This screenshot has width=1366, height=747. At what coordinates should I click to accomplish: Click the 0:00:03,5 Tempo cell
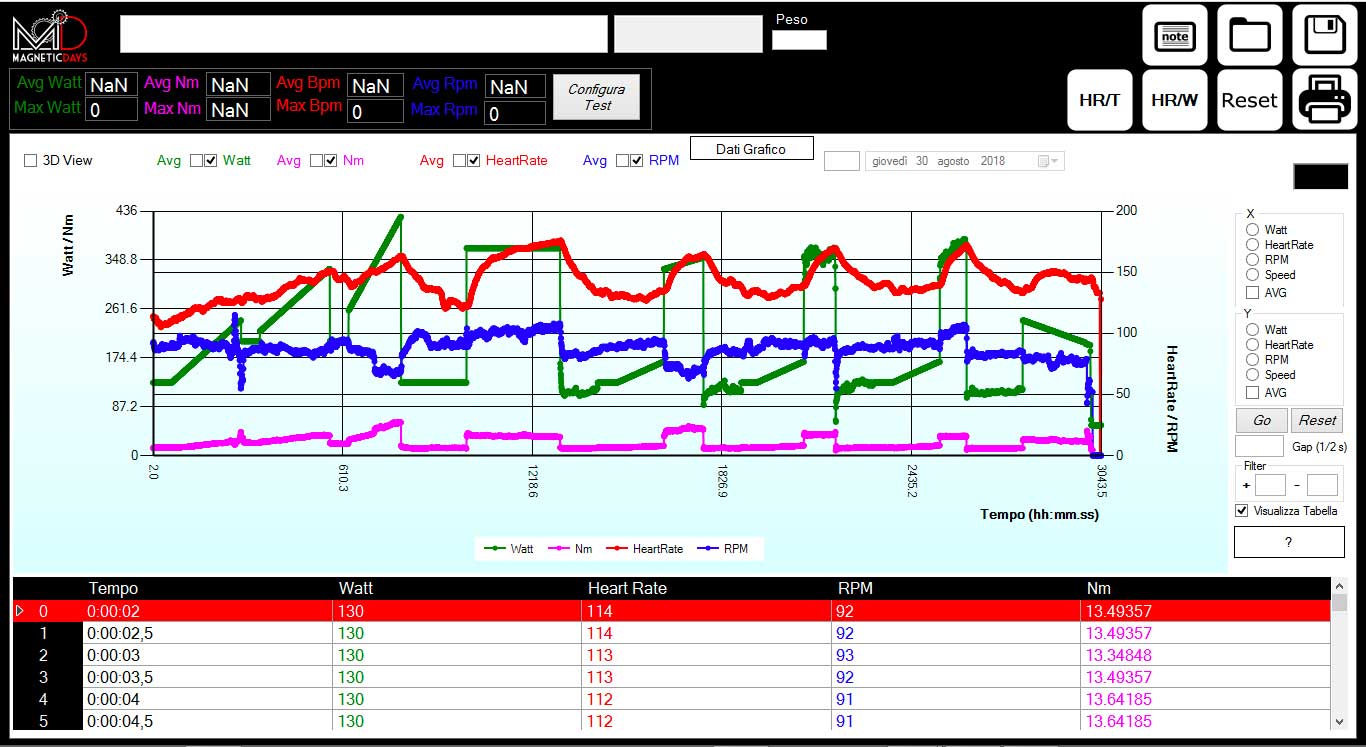(x=208, y=677)
